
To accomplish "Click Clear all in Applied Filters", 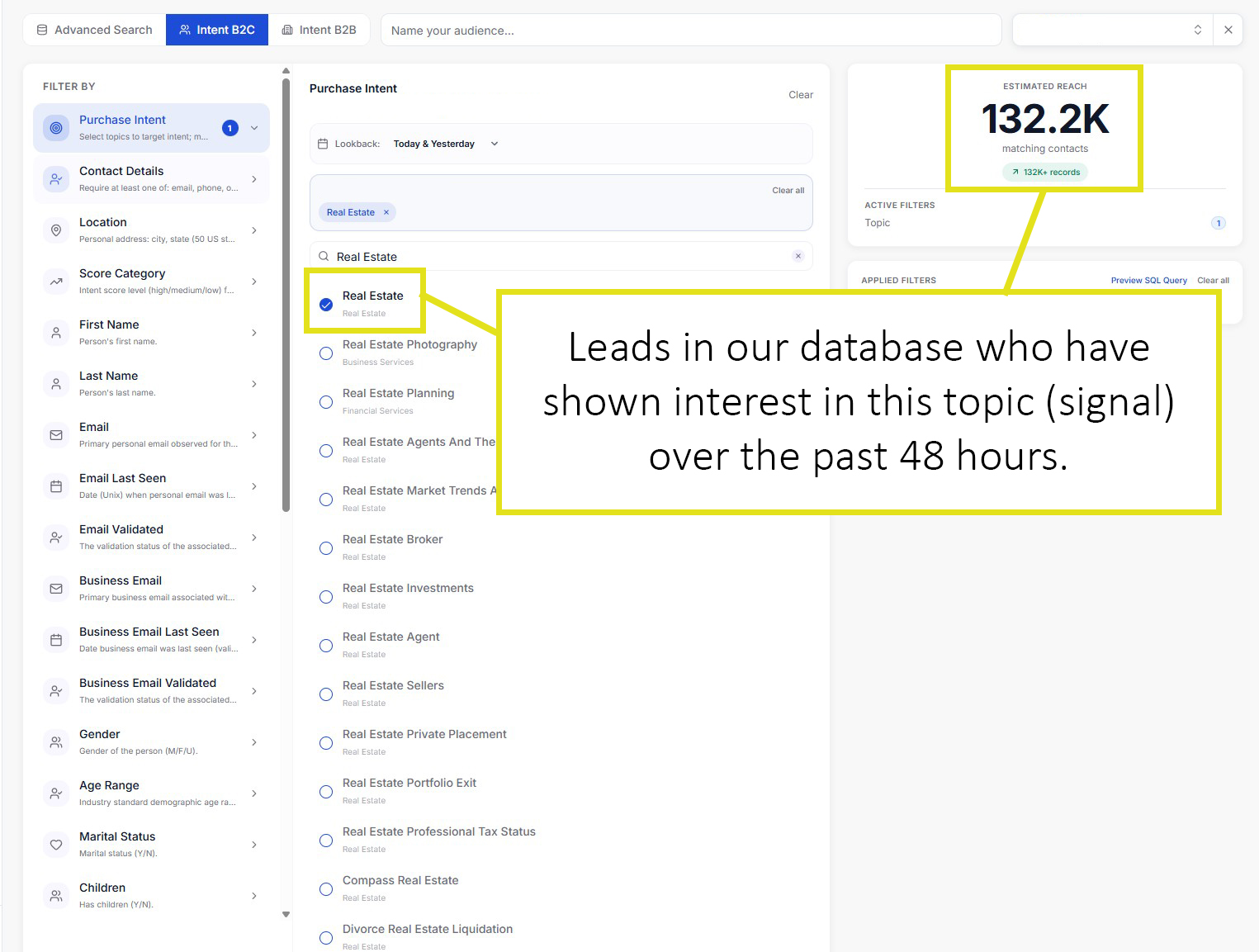I will 1213,281.
